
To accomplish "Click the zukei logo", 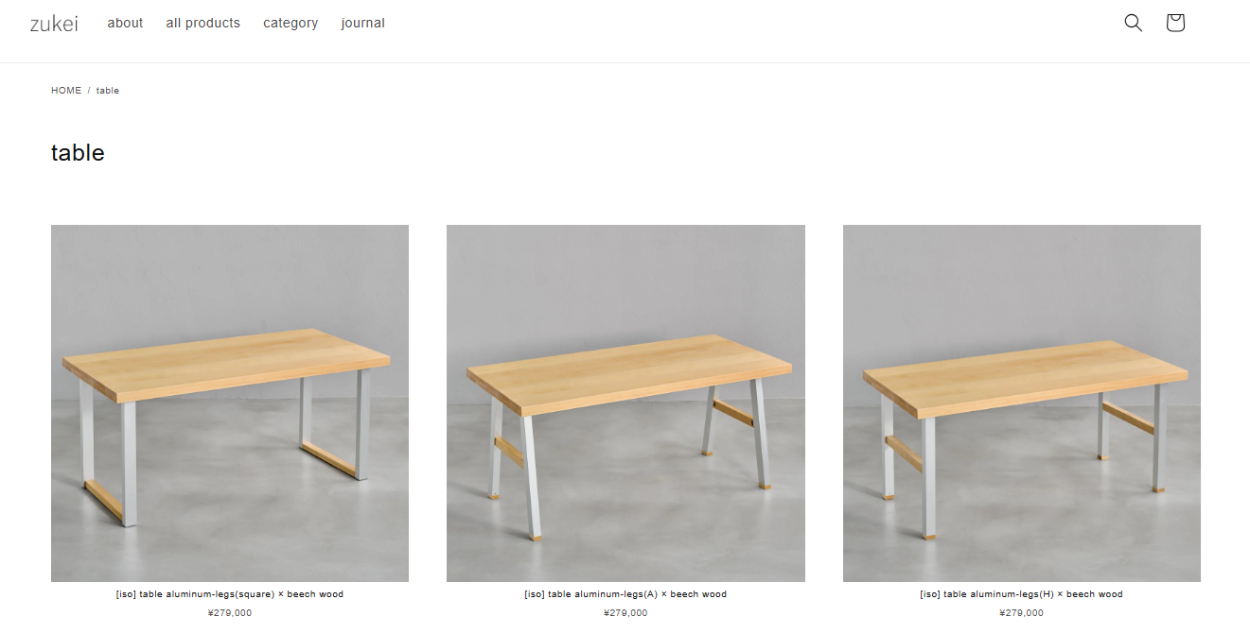I will [54, 23].
